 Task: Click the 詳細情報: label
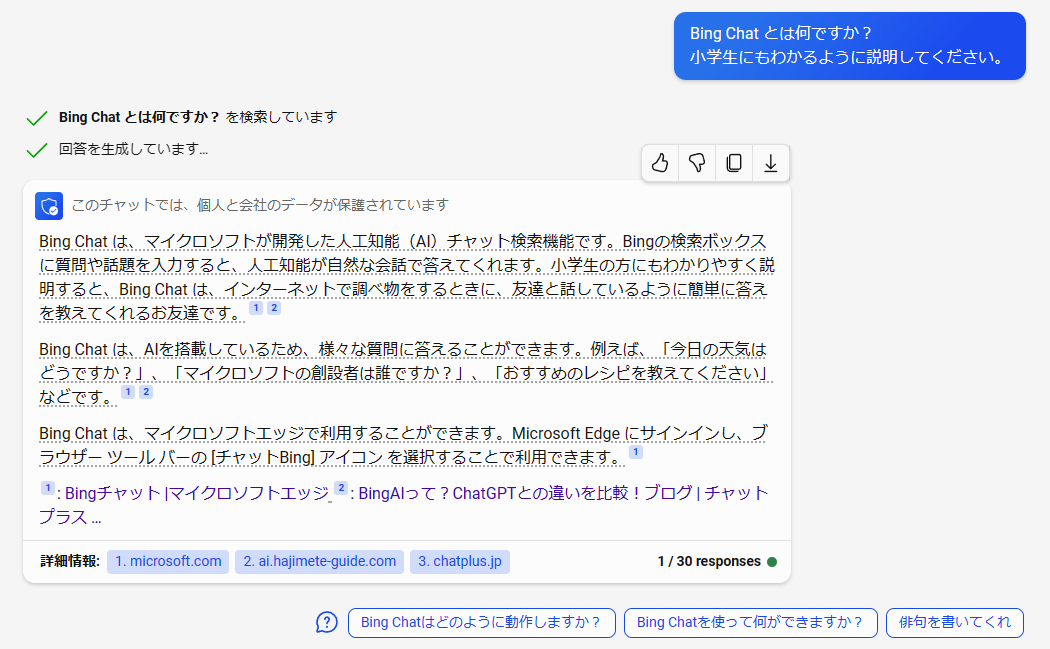70,561
